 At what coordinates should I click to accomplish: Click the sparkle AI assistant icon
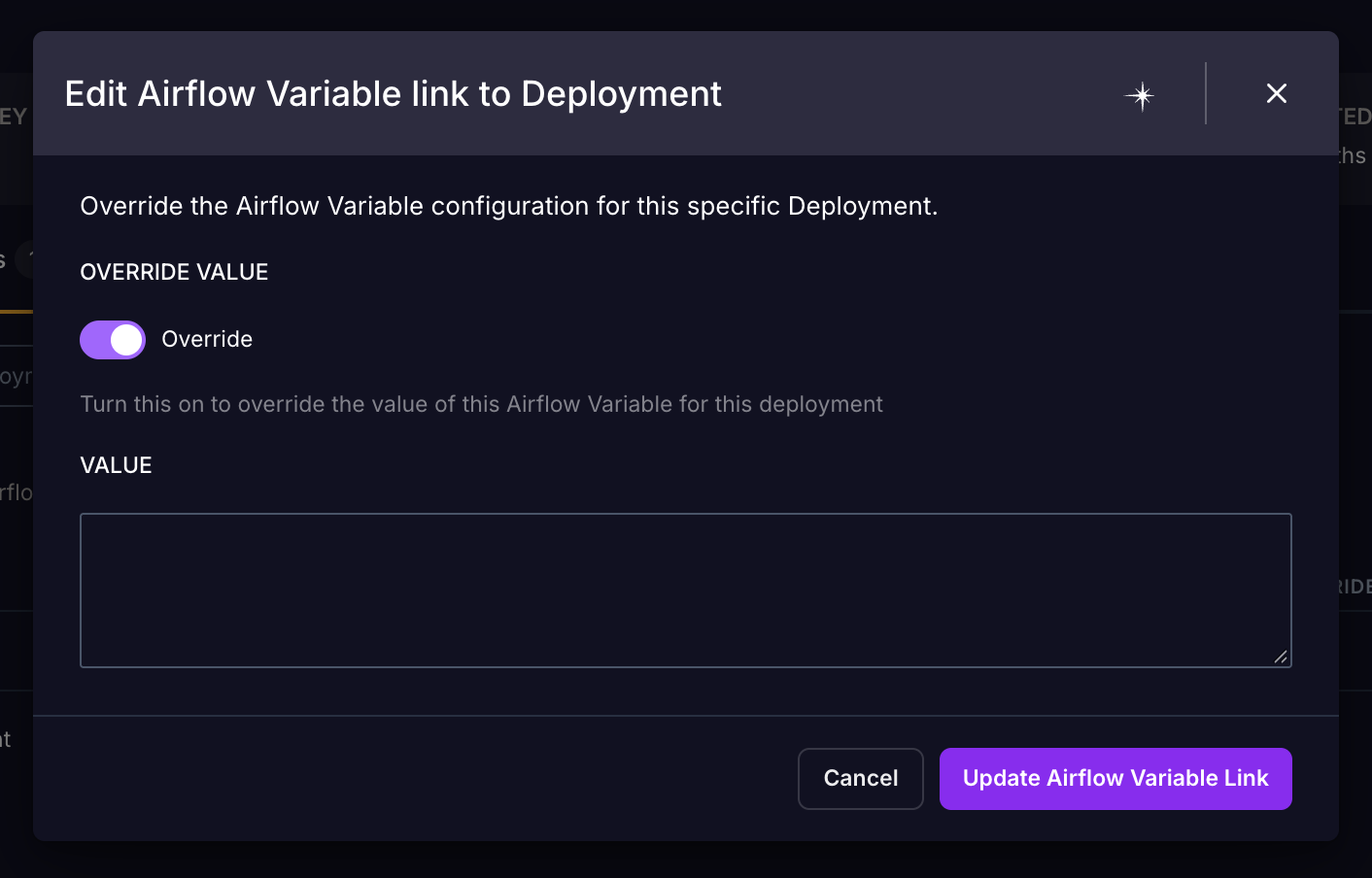point(1142,95)
